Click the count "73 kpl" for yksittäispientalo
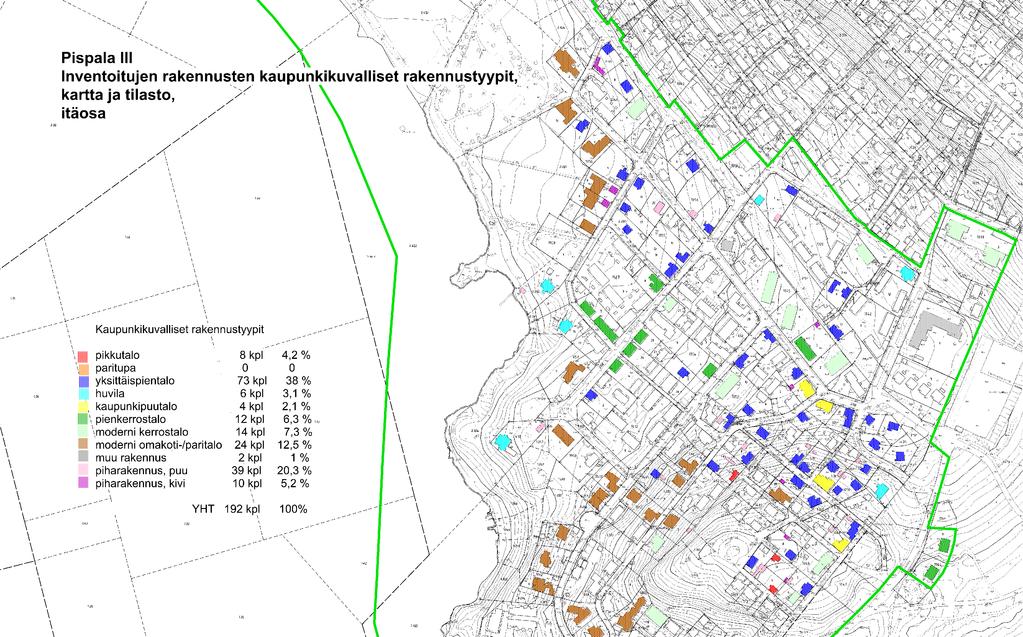1023x637 pixels. pyautogui.click(x=251, y=381)
